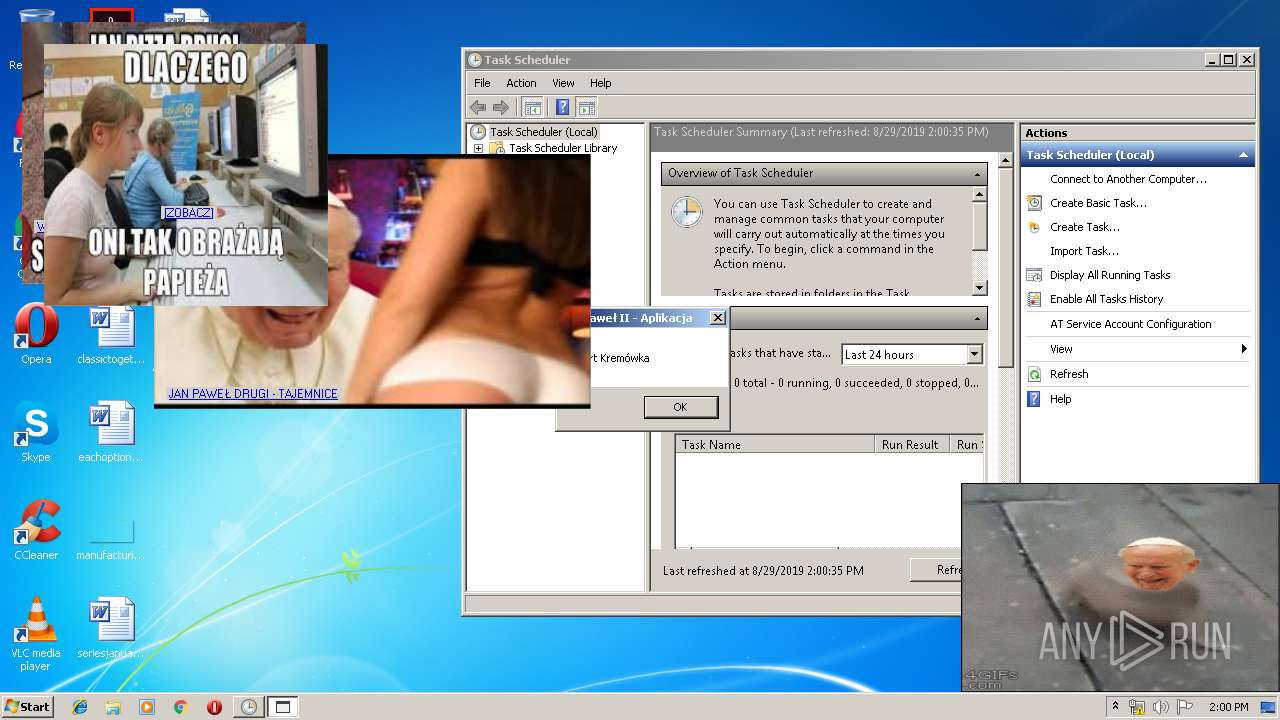
Task: Click AT Service Account Configuration action
Action: pyautogui.click(x=1130, y=324)
